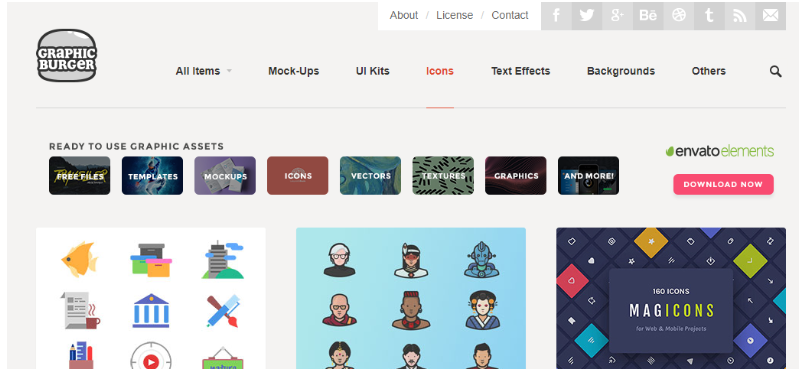
Task: Open the Mock-Ups menu
Action: pos(294,71)
